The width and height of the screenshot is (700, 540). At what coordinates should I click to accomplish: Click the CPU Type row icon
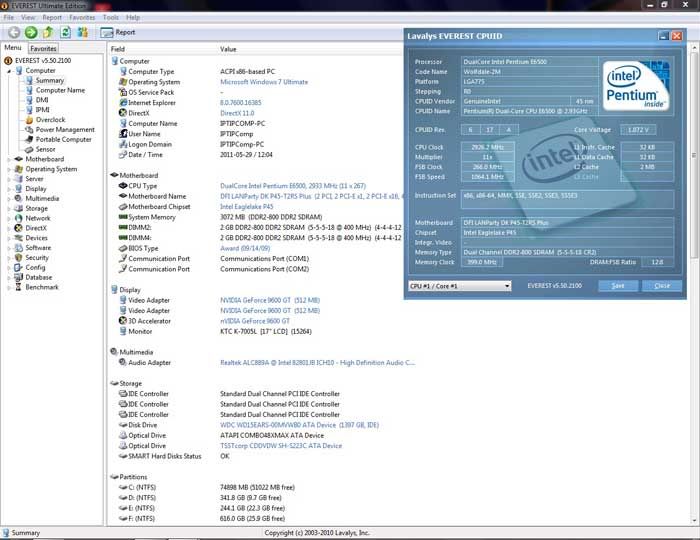(123, 186)
